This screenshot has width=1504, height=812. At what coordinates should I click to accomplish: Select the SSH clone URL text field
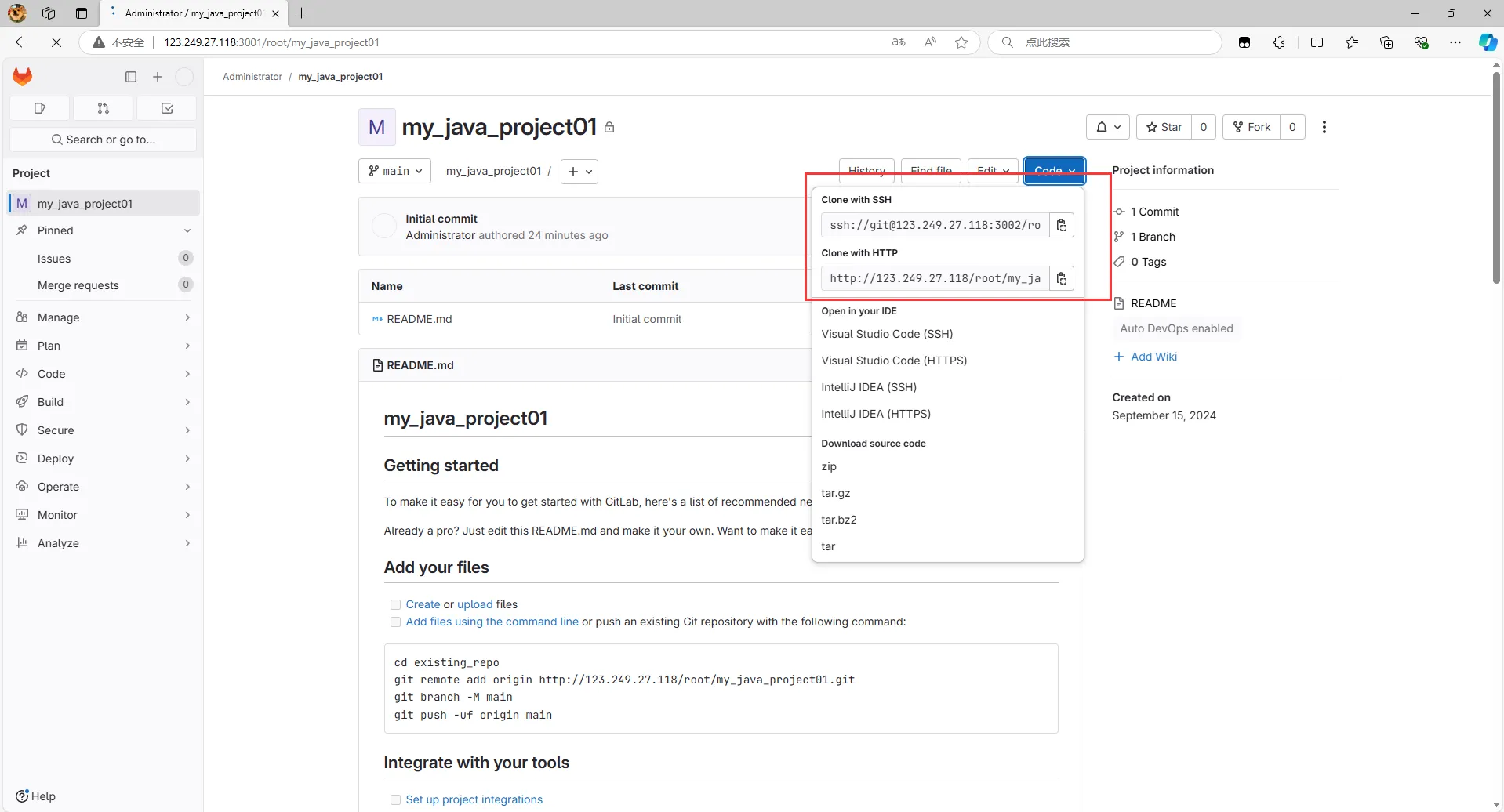(935, 225)
